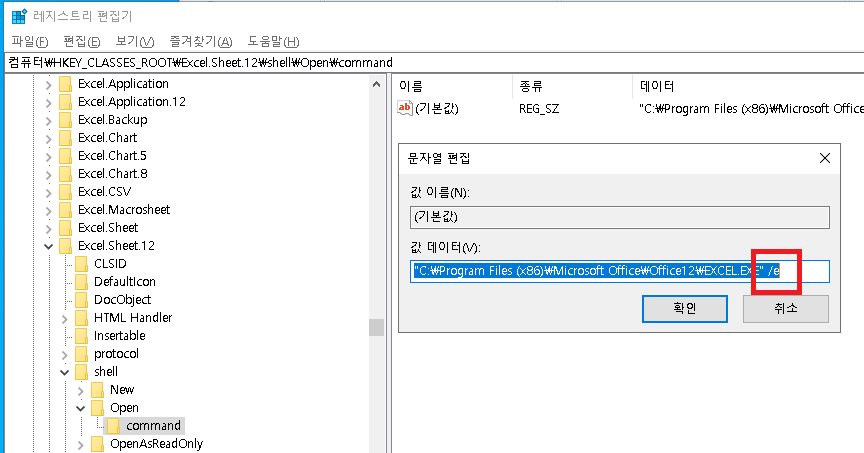Viewport: 864px width, 453px height.
Task: Select Excel.Macrosheet folder icon
Action: 65,210
